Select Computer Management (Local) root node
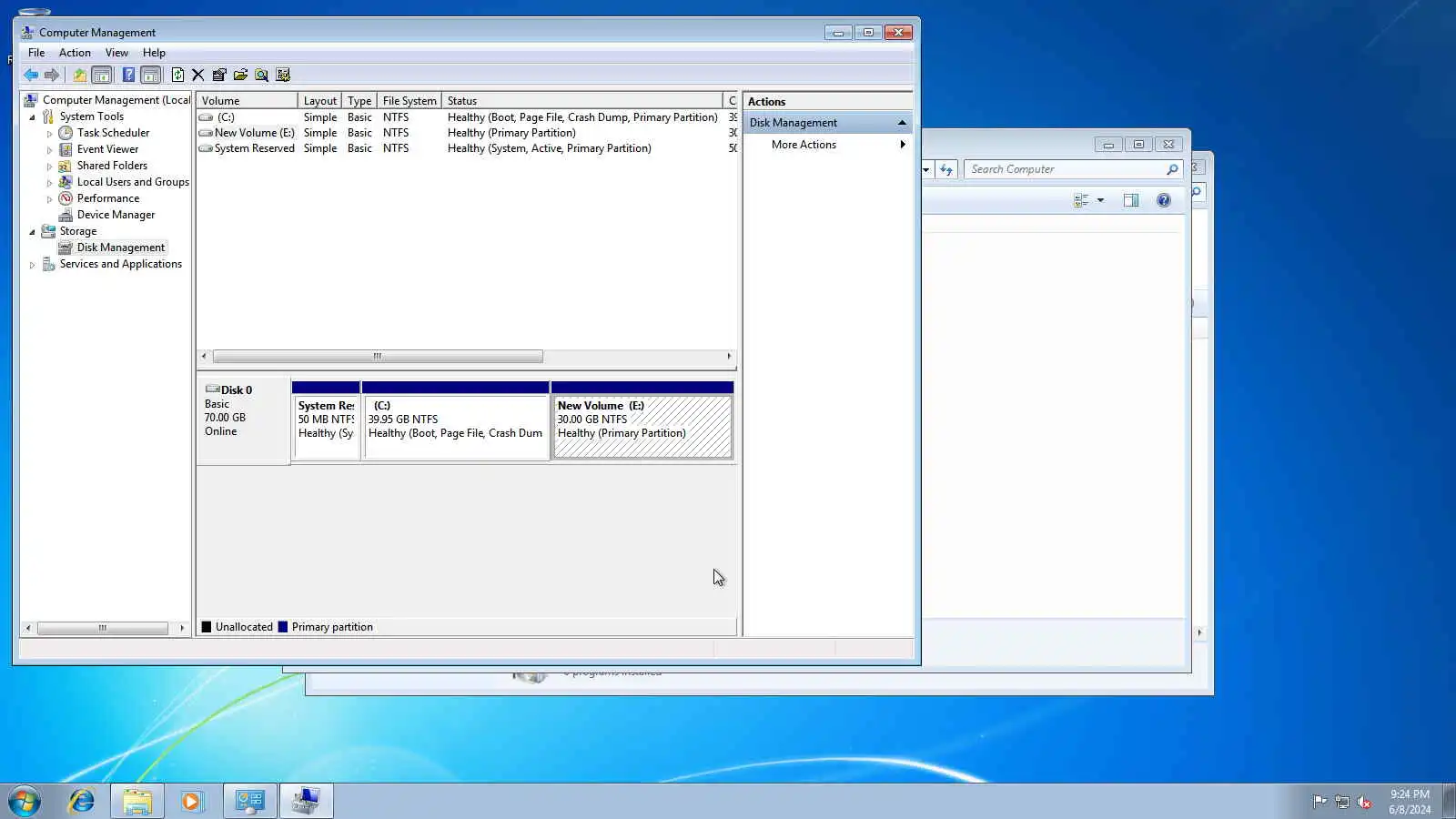 116,100
